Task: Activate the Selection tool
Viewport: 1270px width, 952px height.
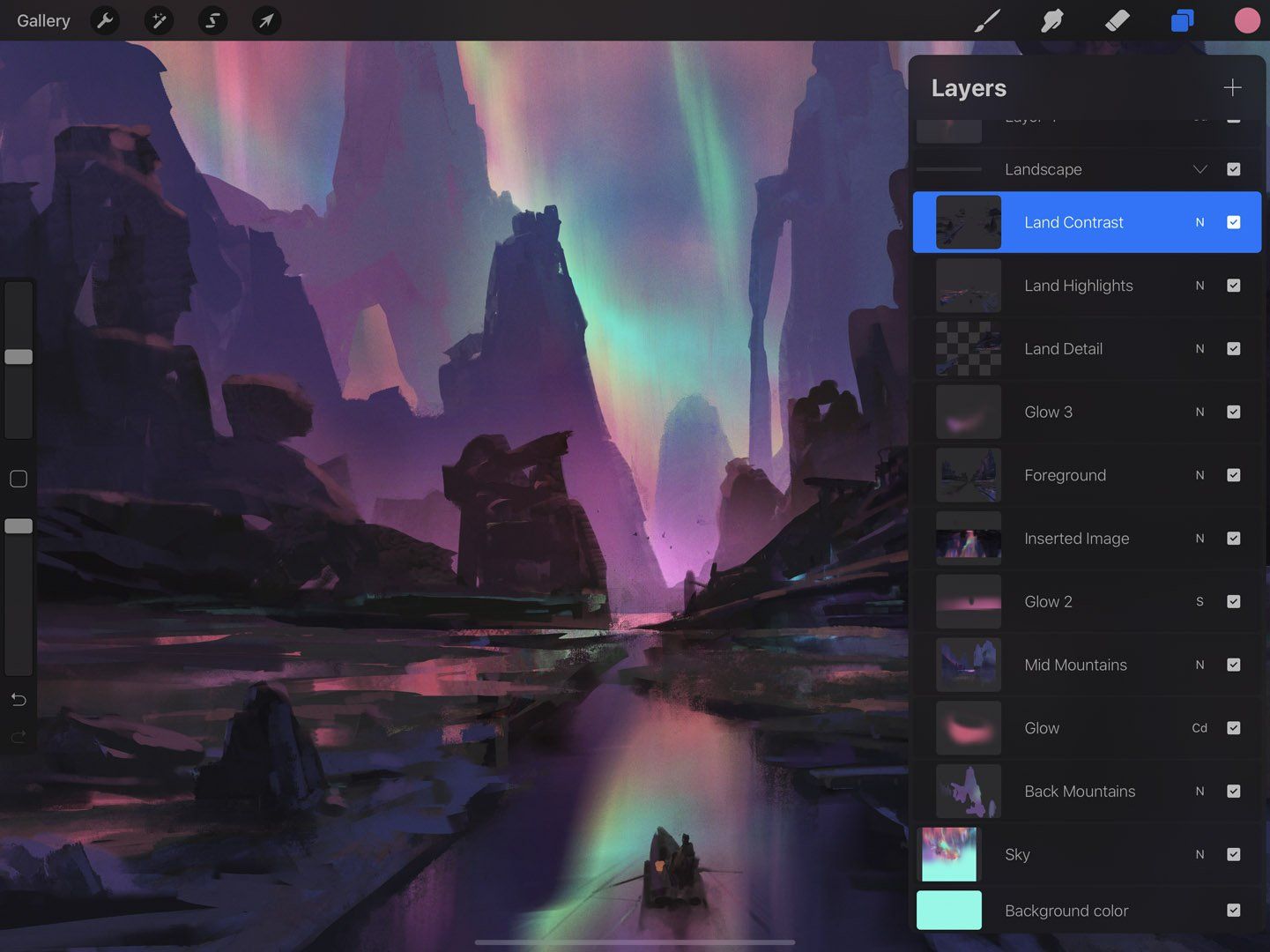Action: pos(212,20)
